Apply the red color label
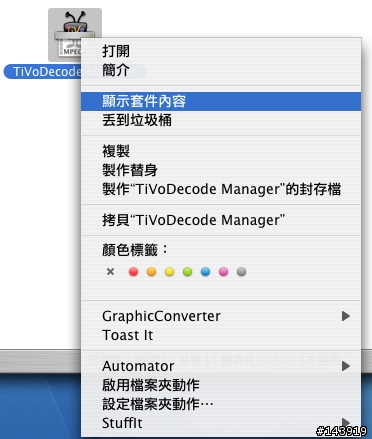 [133, 272]
